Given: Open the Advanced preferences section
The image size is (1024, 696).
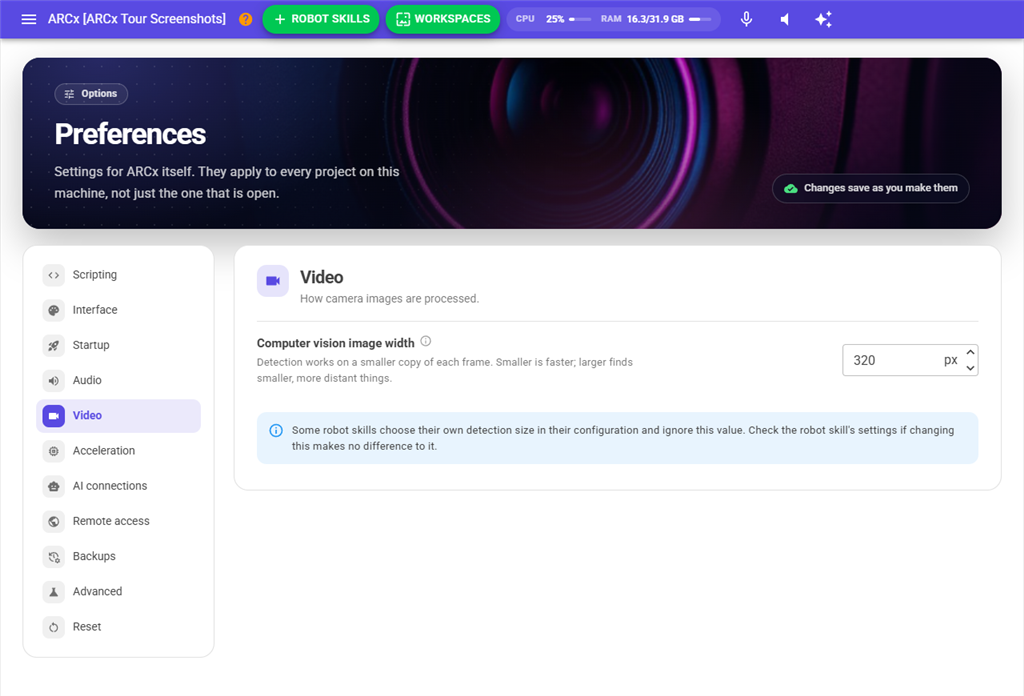Looking at the screenshot, I should 118,592.
